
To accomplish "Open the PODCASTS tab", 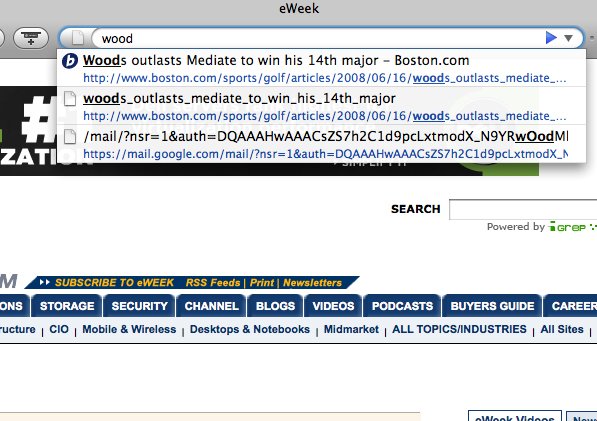I will pos(402,306).
